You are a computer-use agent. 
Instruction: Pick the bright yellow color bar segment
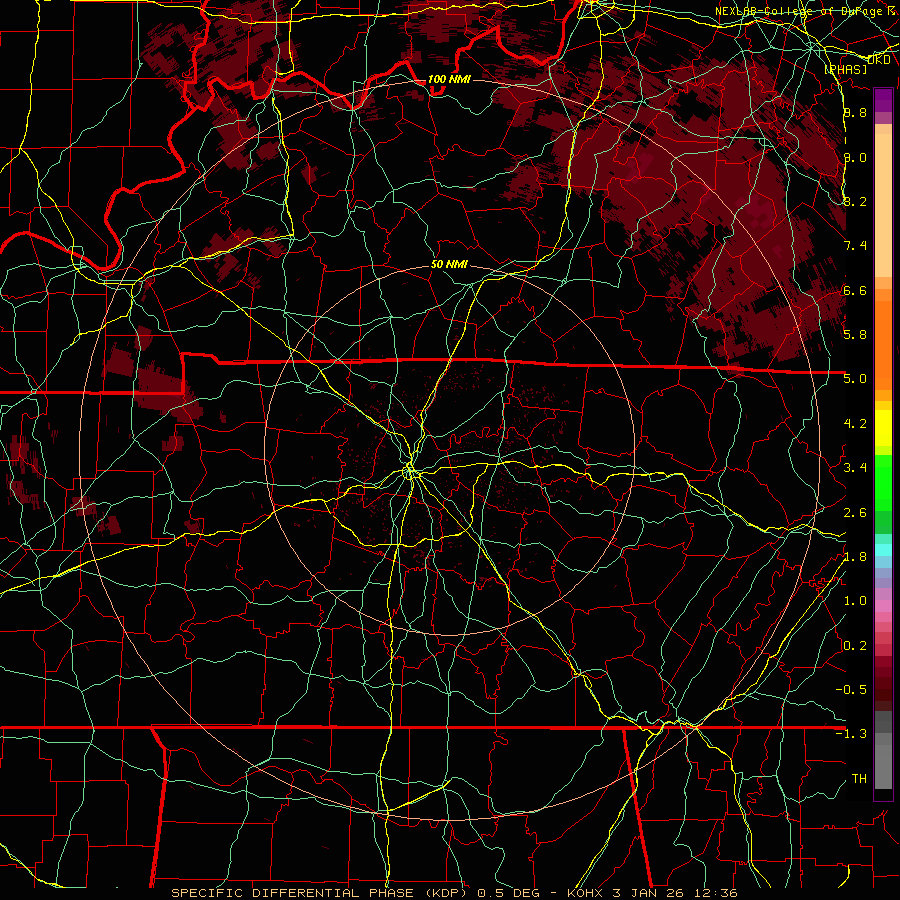883,428
